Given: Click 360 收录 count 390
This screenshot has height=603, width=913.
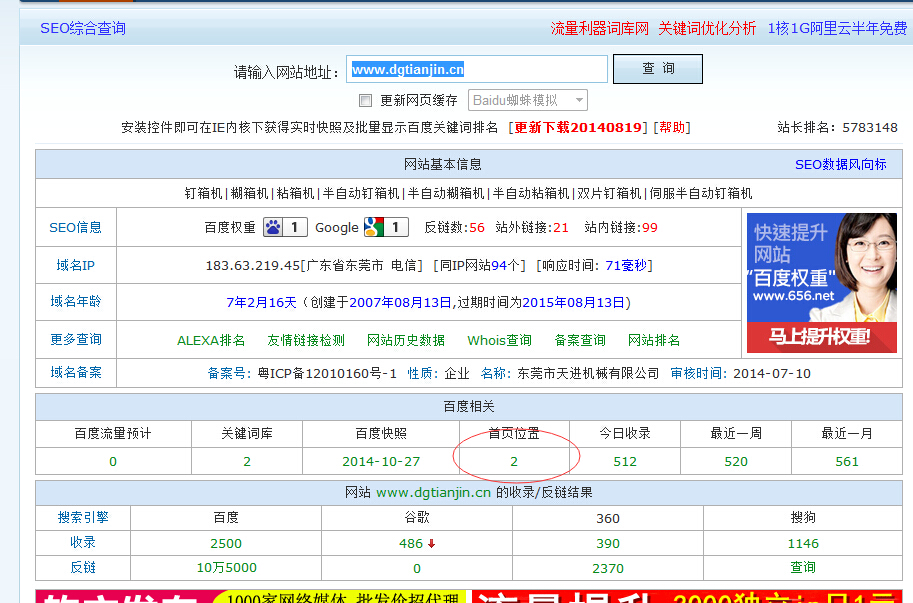Looking at the screenshot, I should [608, 544].
